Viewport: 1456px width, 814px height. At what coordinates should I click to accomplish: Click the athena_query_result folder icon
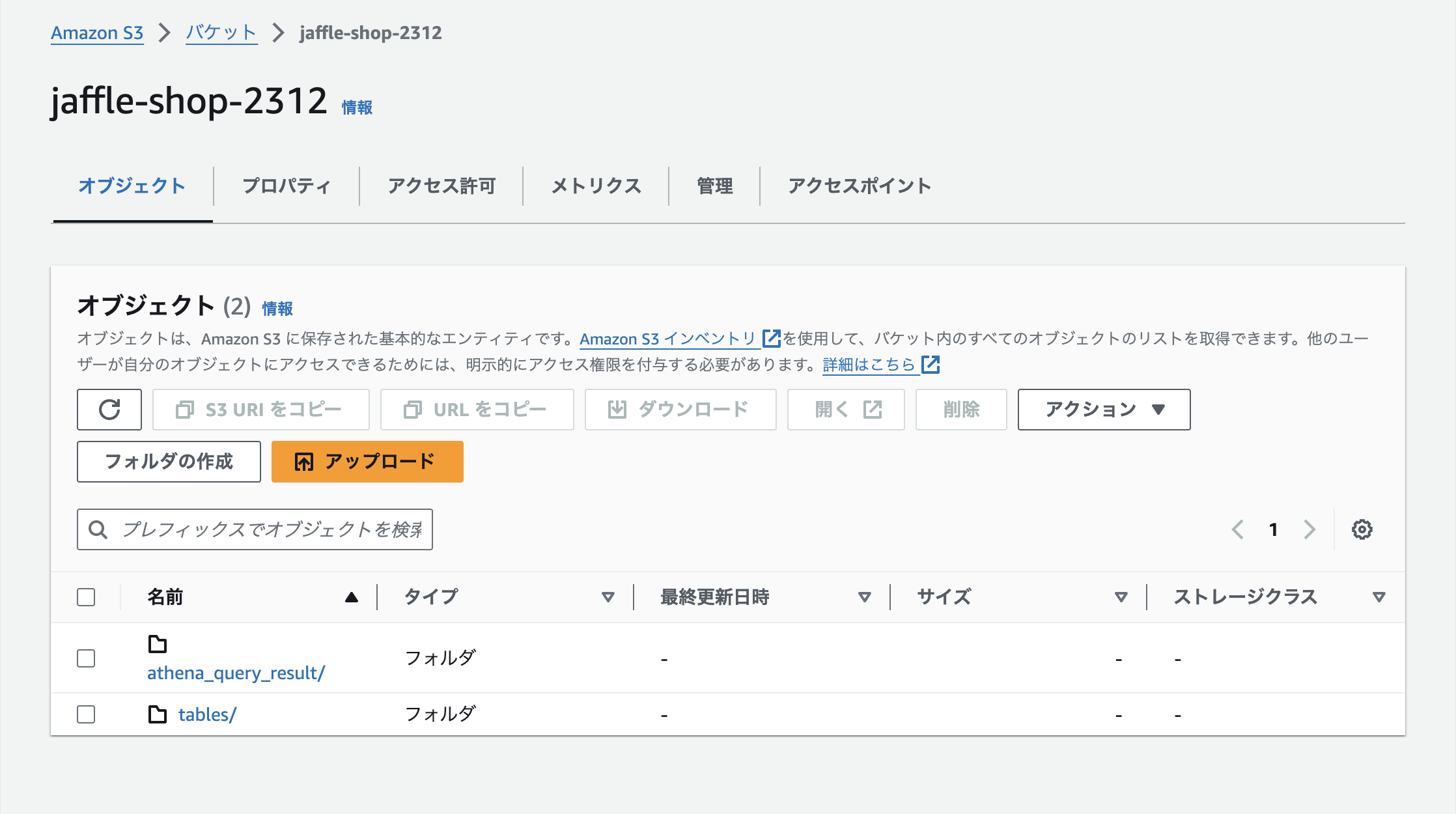pyautogui.click(x=158, y=644)
